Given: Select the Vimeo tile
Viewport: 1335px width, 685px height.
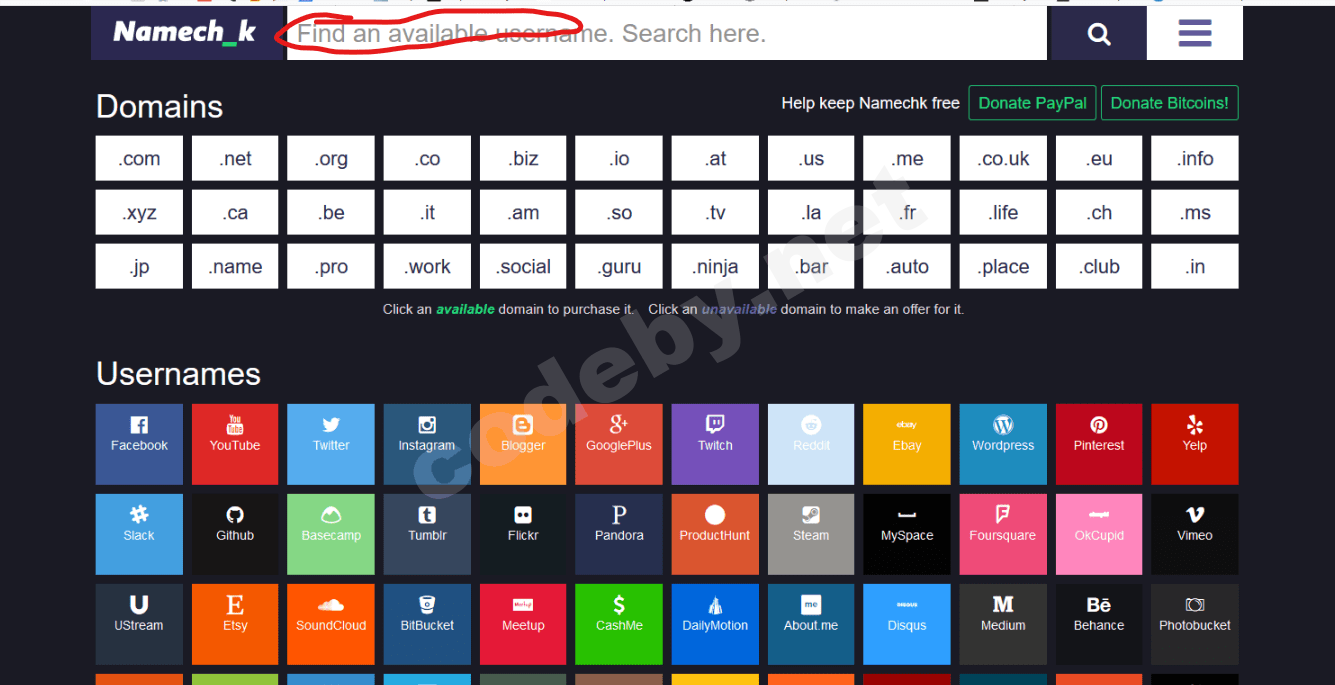Looking at the screenshot, I should (x=1195, y=534).
